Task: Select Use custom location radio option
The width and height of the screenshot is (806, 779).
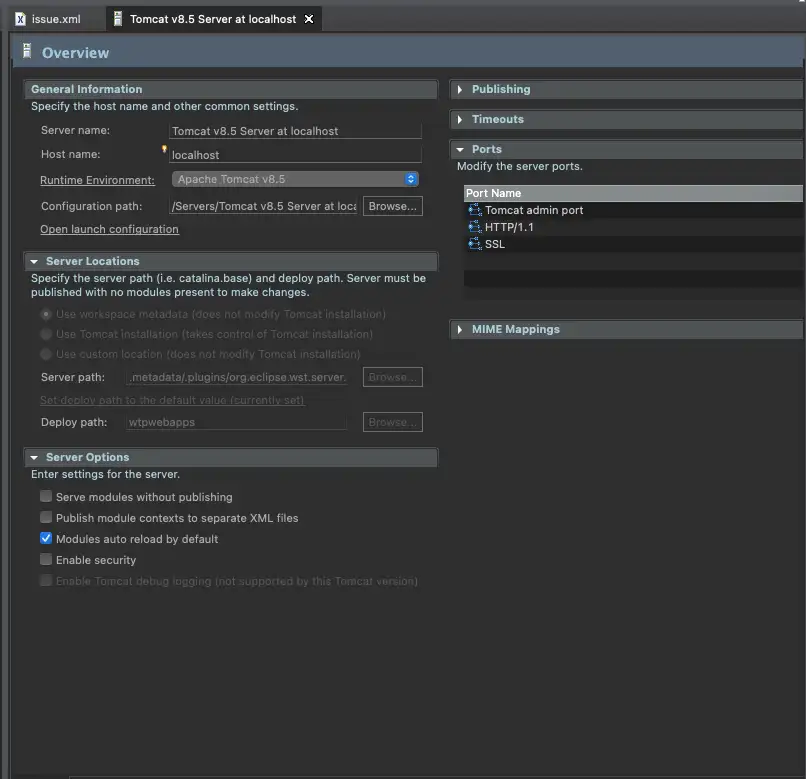Action: coord(46,354)
